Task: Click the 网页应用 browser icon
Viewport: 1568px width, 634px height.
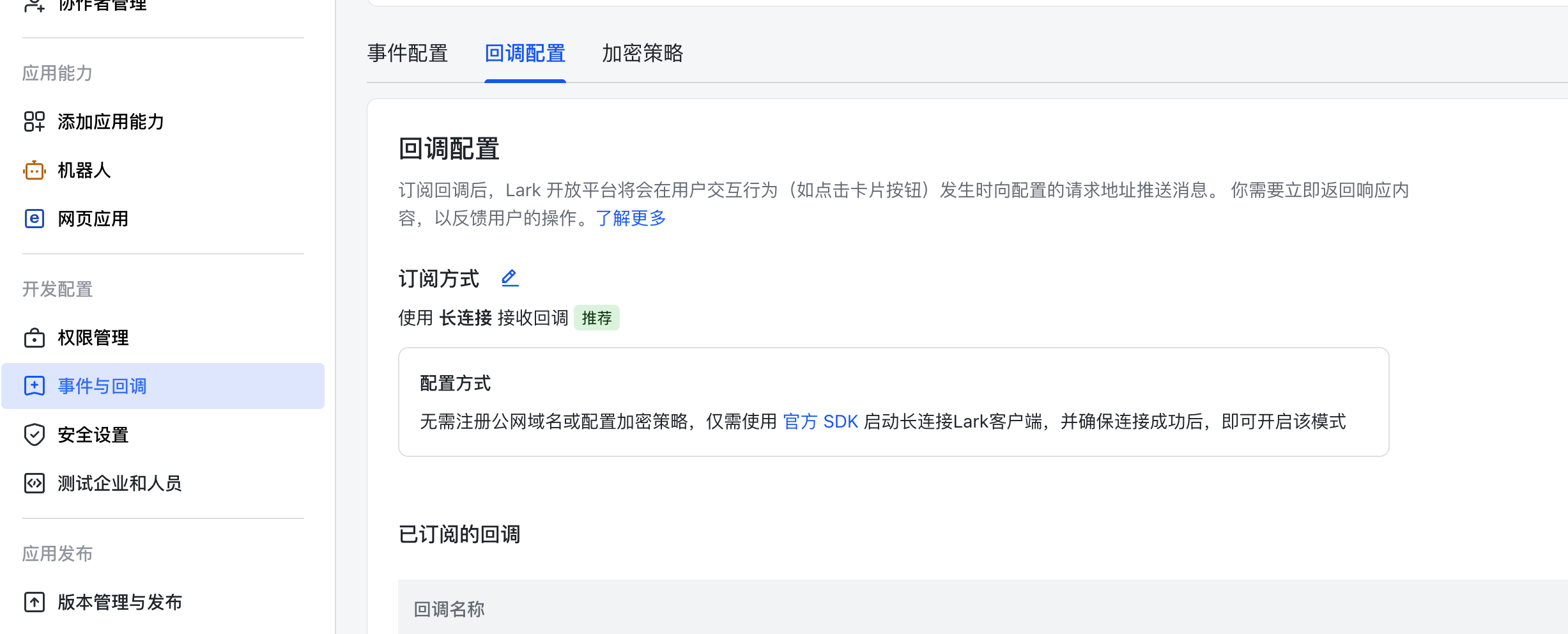Action: pyautogui.click(x=34, y=219)
